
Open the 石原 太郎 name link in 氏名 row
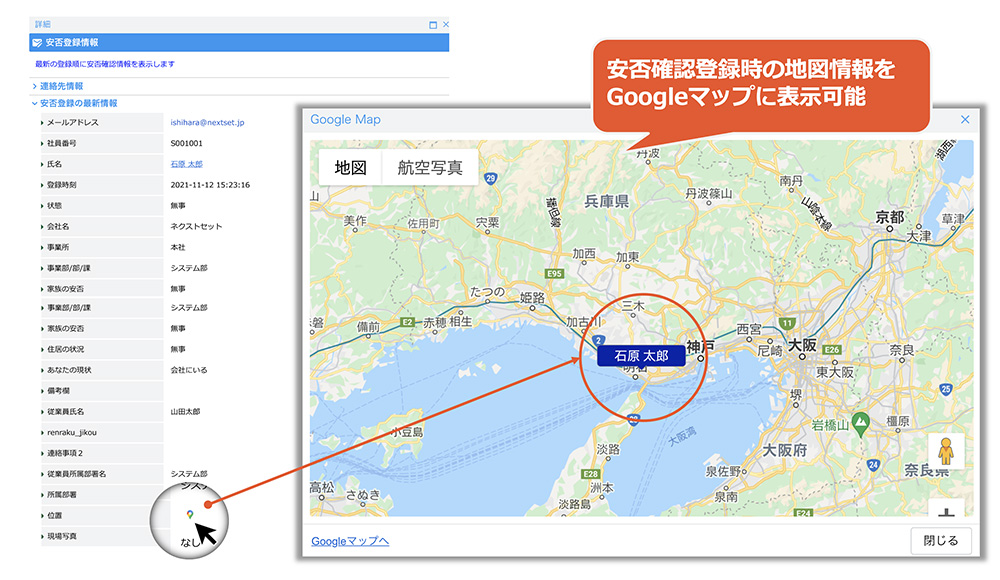[186, 164]
